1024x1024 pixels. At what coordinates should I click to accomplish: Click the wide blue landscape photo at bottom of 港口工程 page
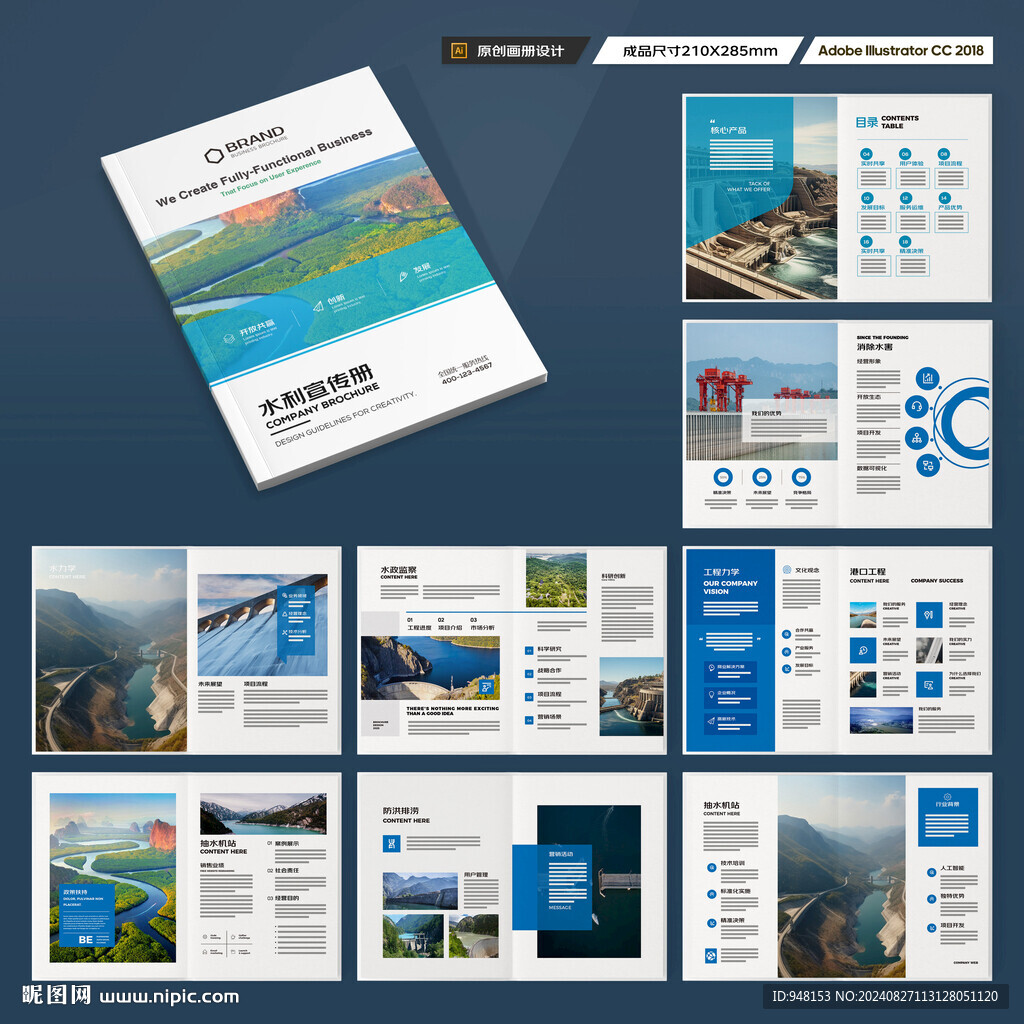(x=880, y=720)
